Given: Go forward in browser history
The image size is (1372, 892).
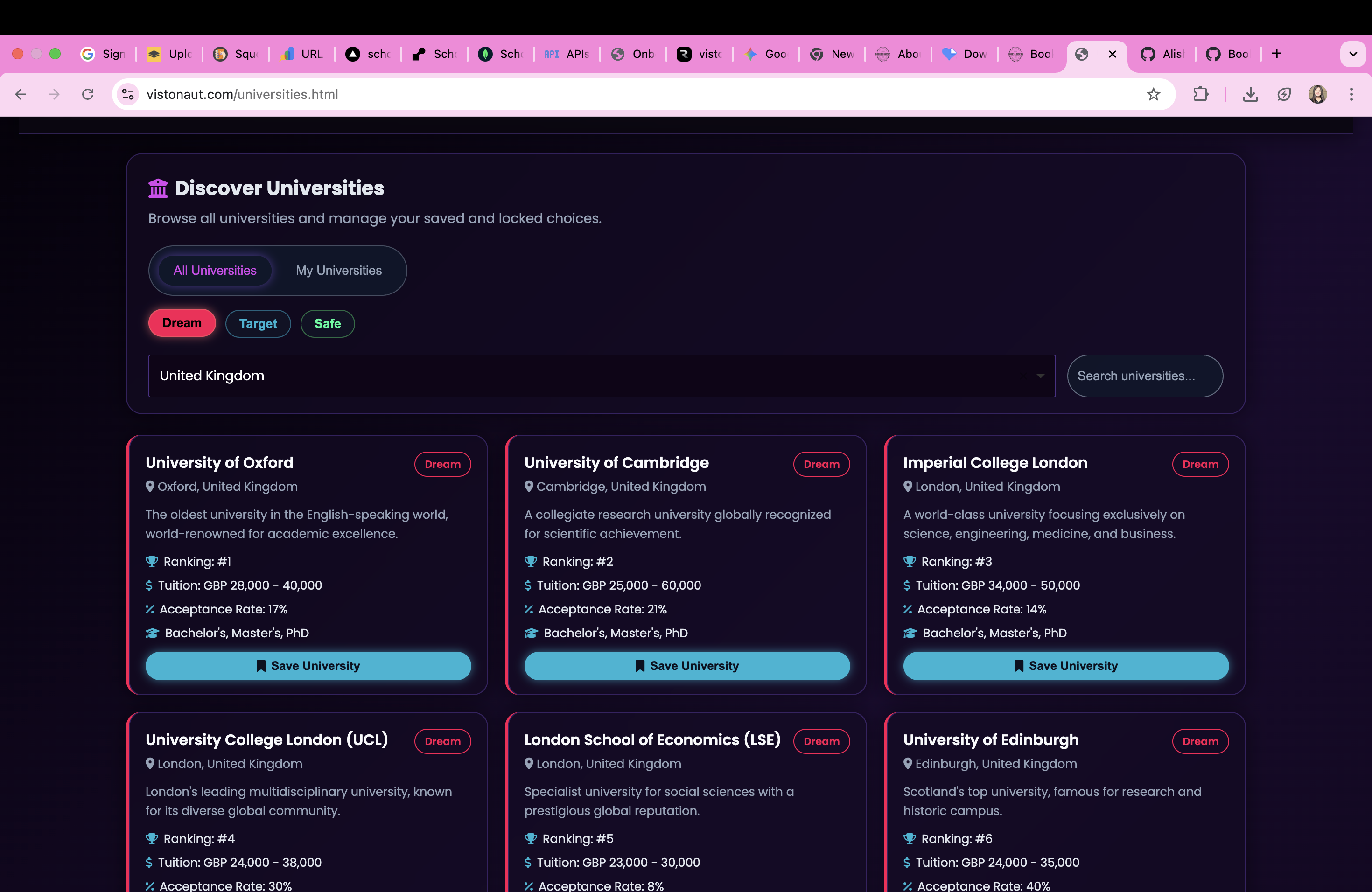Looking at the screenshot, I should (x=54, y=94).
